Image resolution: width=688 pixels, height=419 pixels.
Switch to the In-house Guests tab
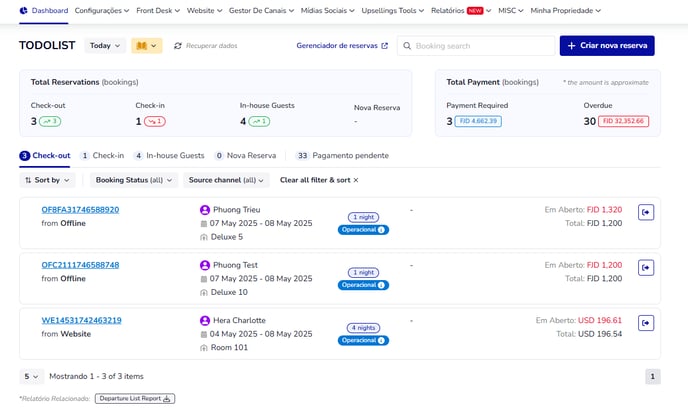click(x=169, y=156)
